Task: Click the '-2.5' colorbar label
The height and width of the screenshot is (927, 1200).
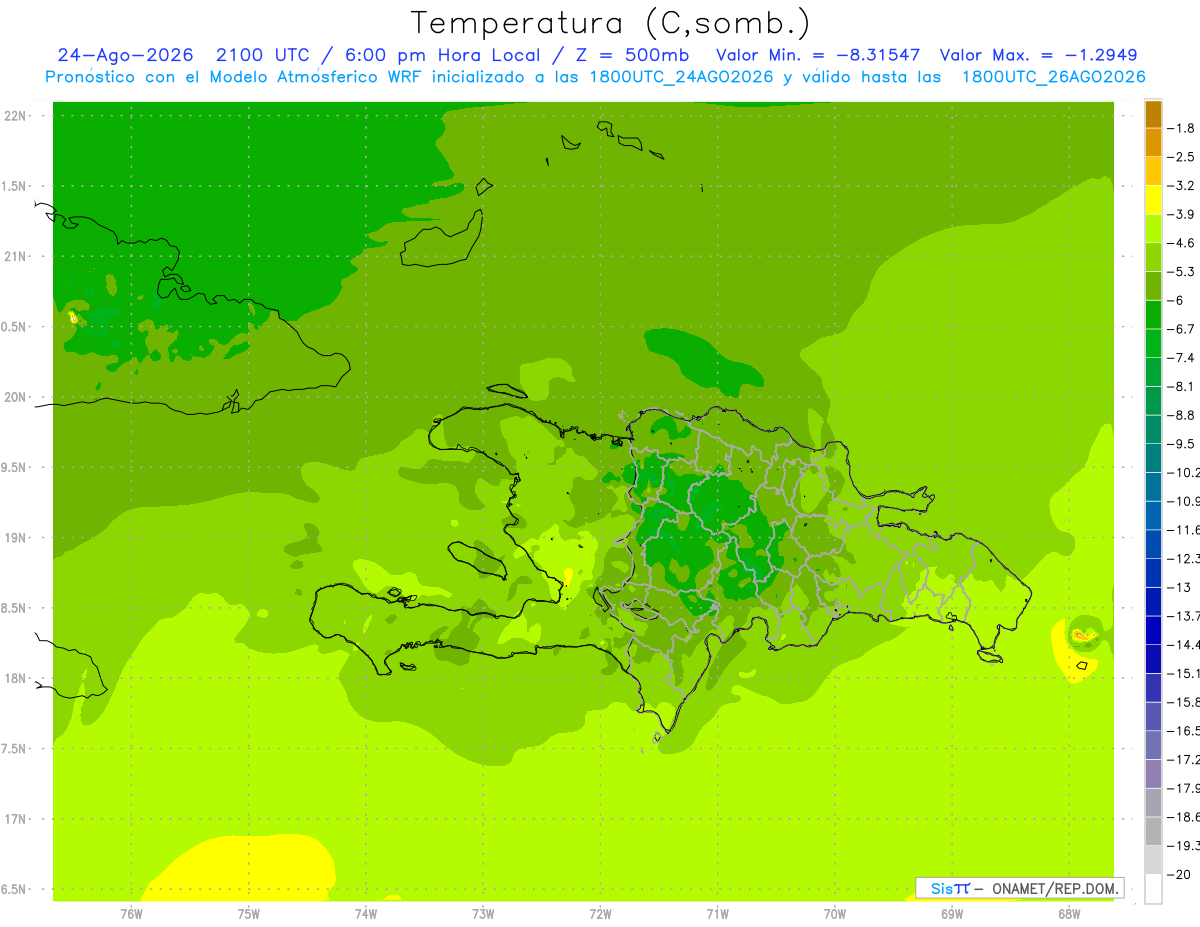Action: point(1182,157)
